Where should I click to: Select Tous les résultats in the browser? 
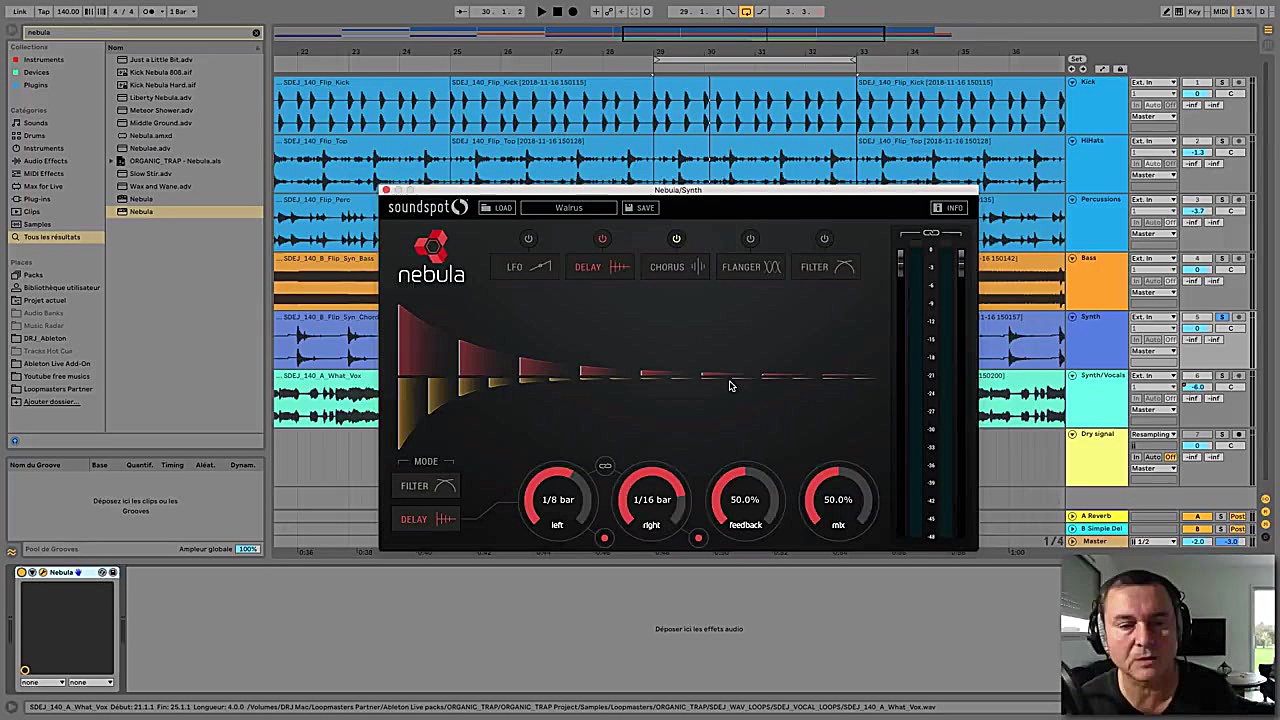pyautogui.click(x=51, y=236)
